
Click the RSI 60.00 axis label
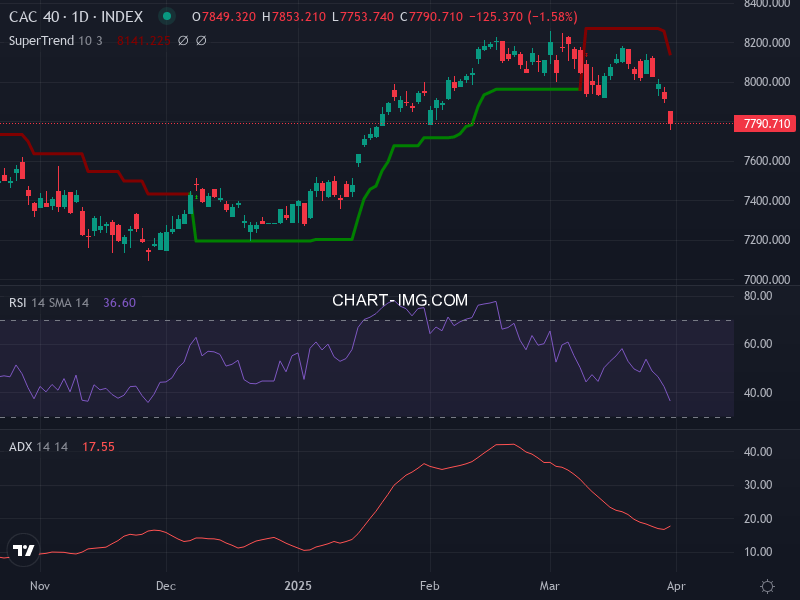click(758, 344)
